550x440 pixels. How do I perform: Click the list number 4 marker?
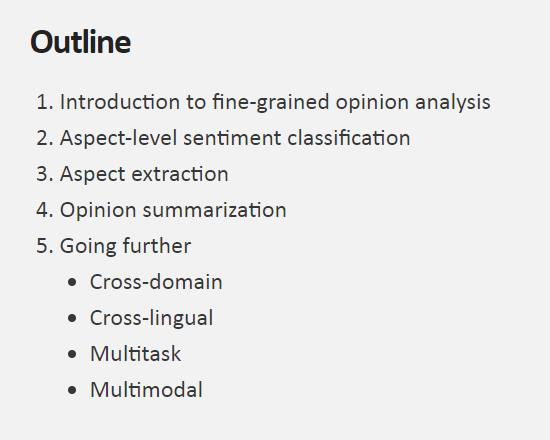[45, 210]
